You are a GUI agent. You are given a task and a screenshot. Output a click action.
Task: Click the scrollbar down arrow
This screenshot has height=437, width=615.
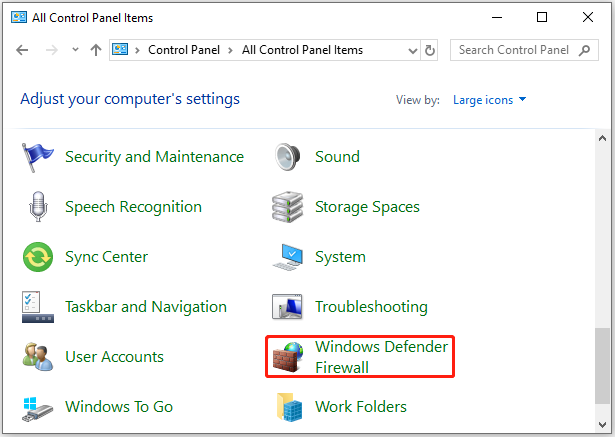602,424
